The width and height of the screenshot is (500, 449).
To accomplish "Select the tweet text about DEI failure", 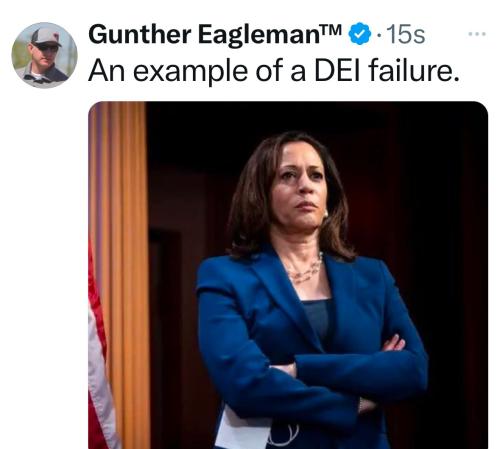I will (x=274, y=71).
